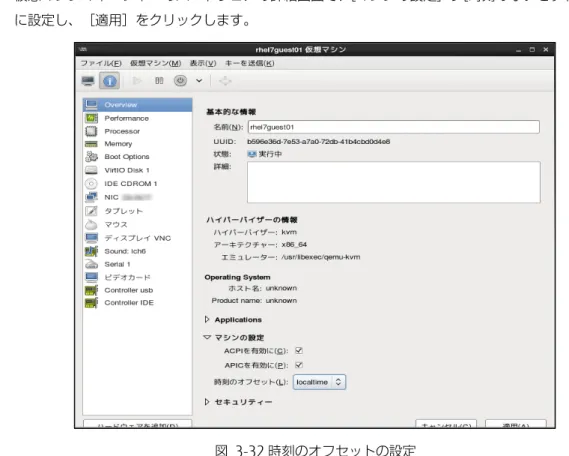Select the NIC network icon
This screenshot has width=569, height=456.
click(91, 197)
